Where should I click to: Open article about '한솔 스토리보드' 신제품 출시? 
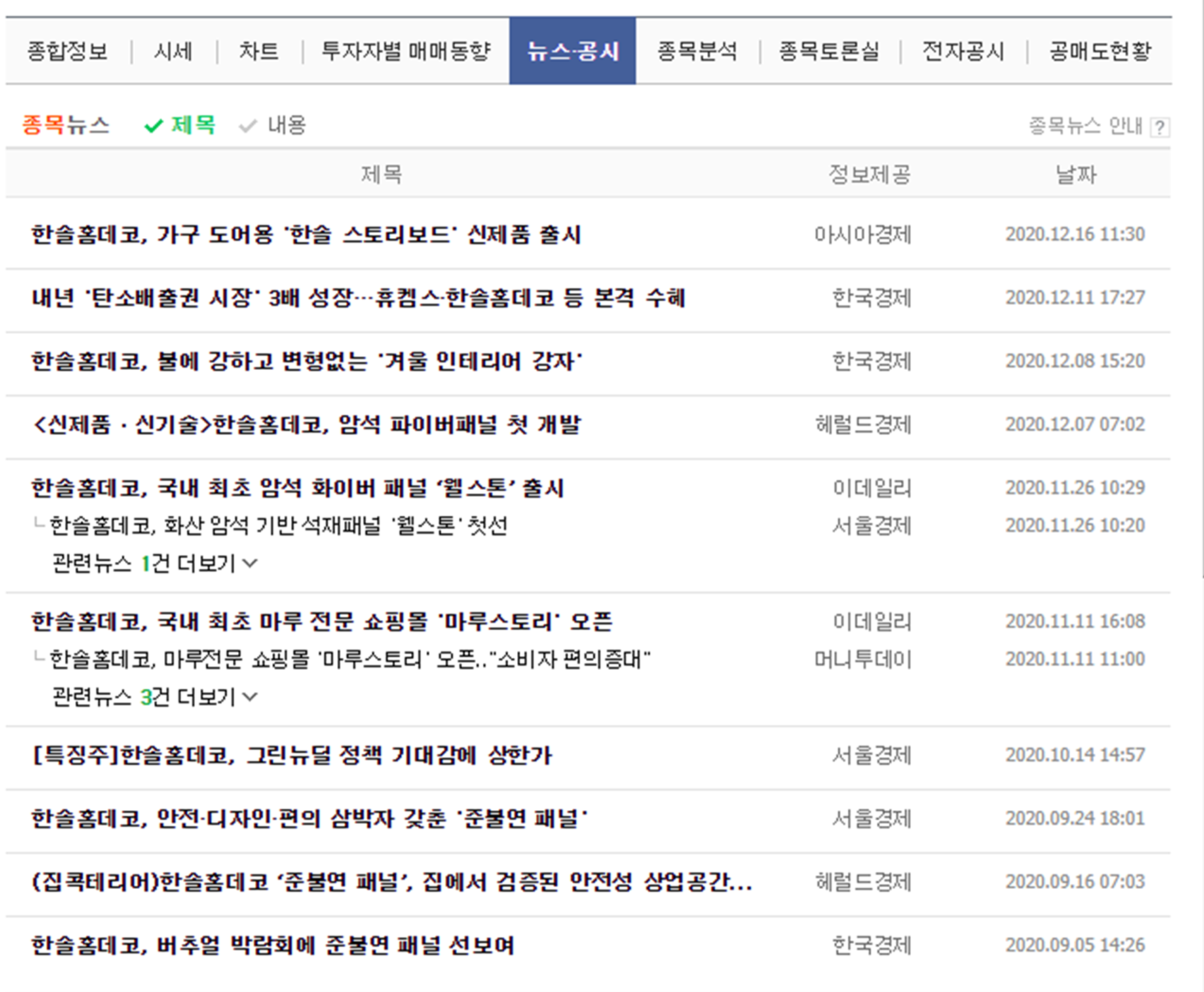[306, 234]
